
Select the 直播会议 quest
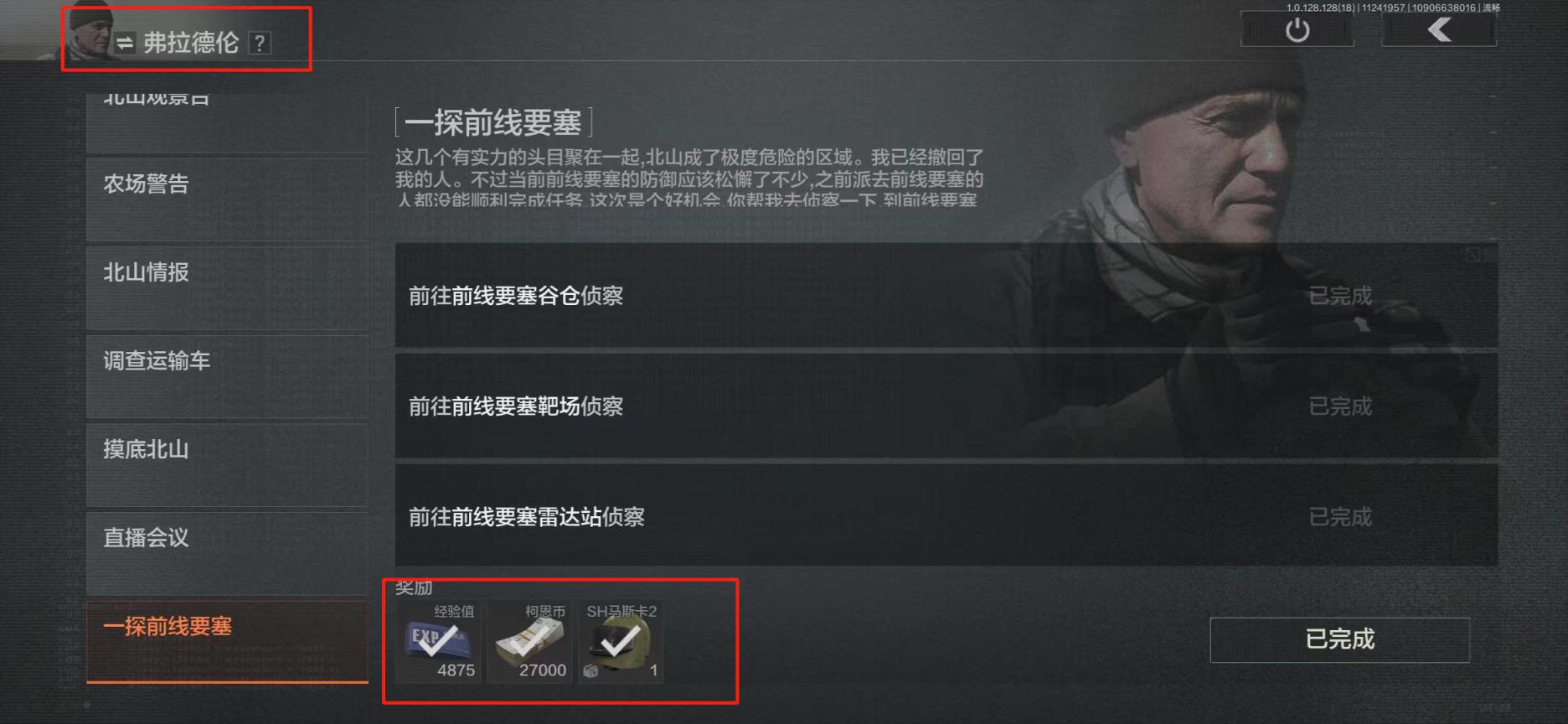tap(227, 553)
